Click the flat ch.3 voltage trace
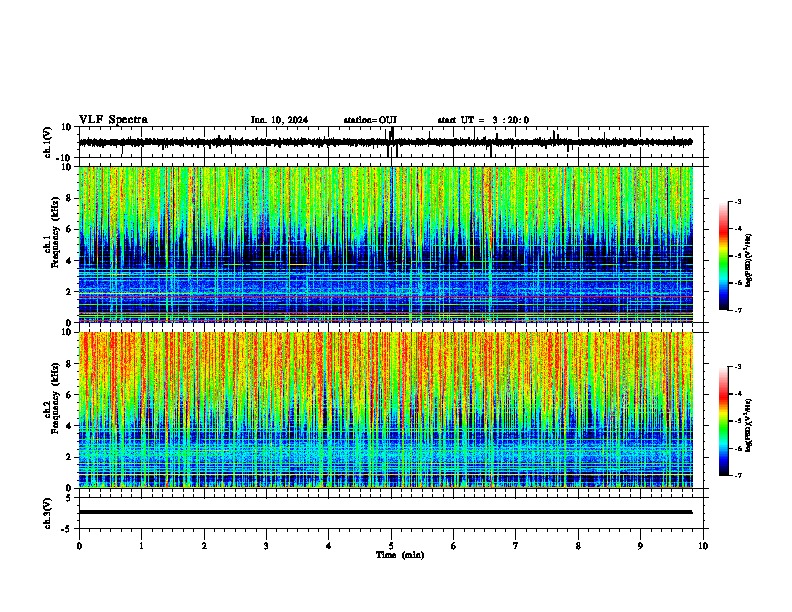The width and height of the screenshot is (792, 612). tap(385, 512)
